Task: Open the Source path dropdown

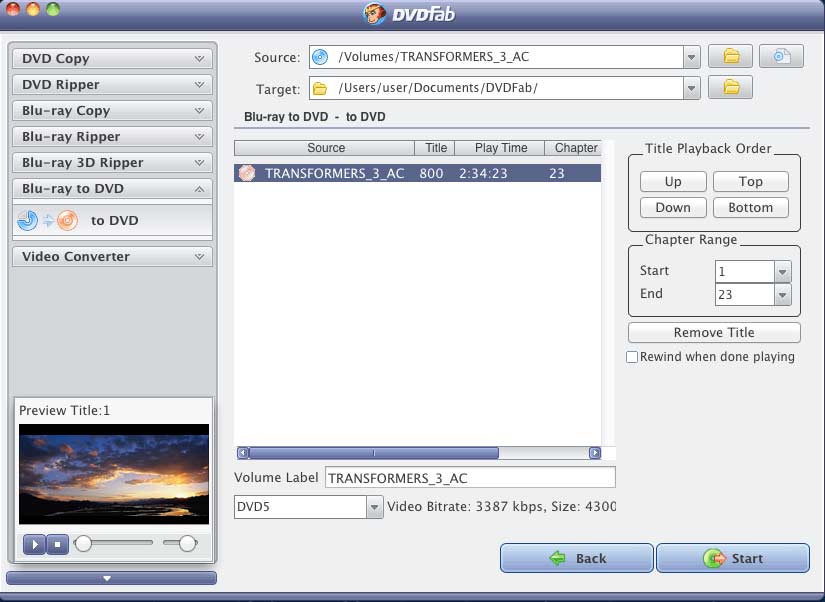Action: click(x=691, y=57)
